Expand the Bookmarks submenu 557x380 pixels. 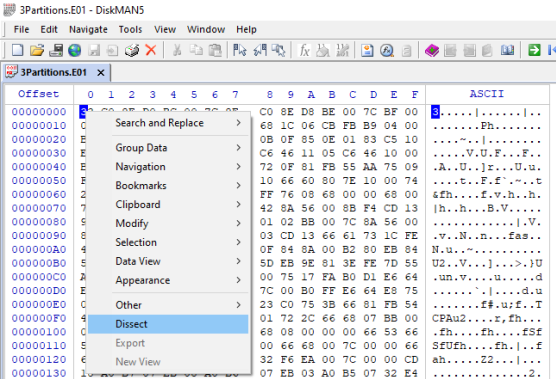coord(168,186)
